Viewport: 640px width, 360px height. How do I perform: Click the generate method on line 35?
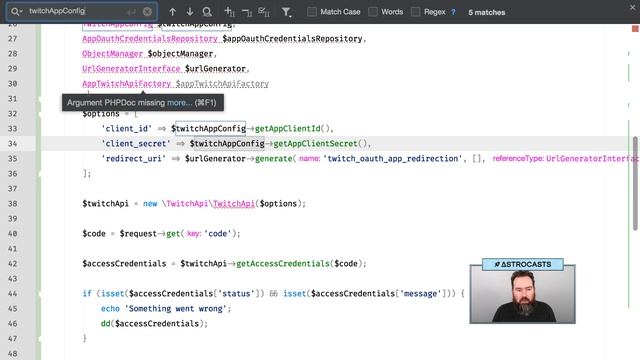[x=273, y=159]
